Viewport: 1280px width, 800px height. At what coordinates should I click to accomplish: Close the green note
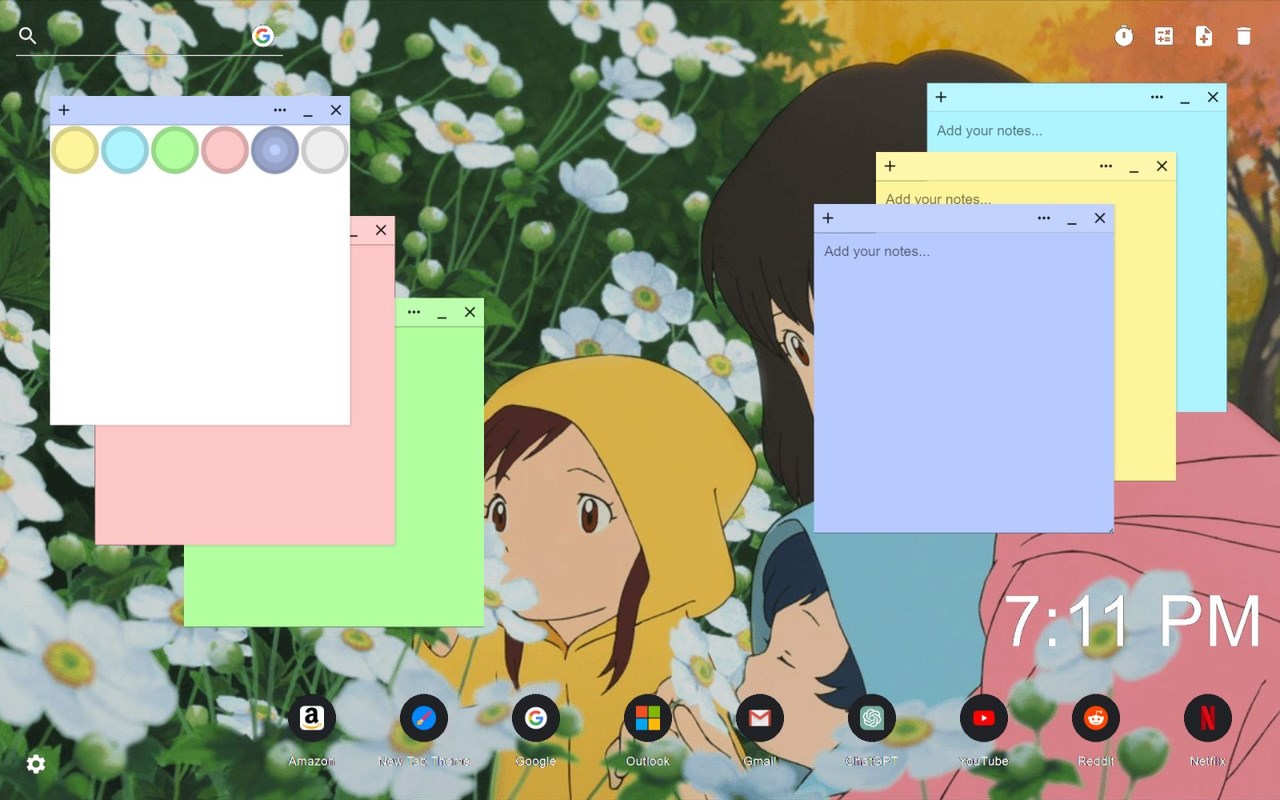pyautogui.click(x=470, y=312)
